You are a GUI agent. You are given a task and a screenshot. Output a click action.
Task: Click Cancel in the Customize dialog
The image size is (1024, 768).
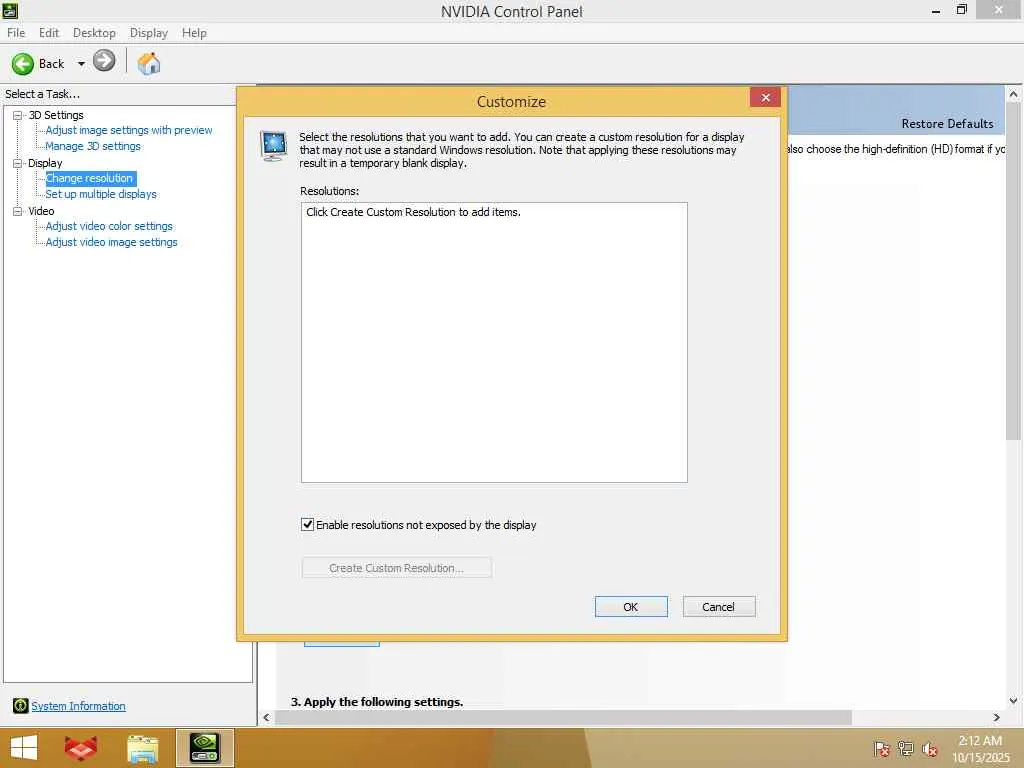coord(718,607)
